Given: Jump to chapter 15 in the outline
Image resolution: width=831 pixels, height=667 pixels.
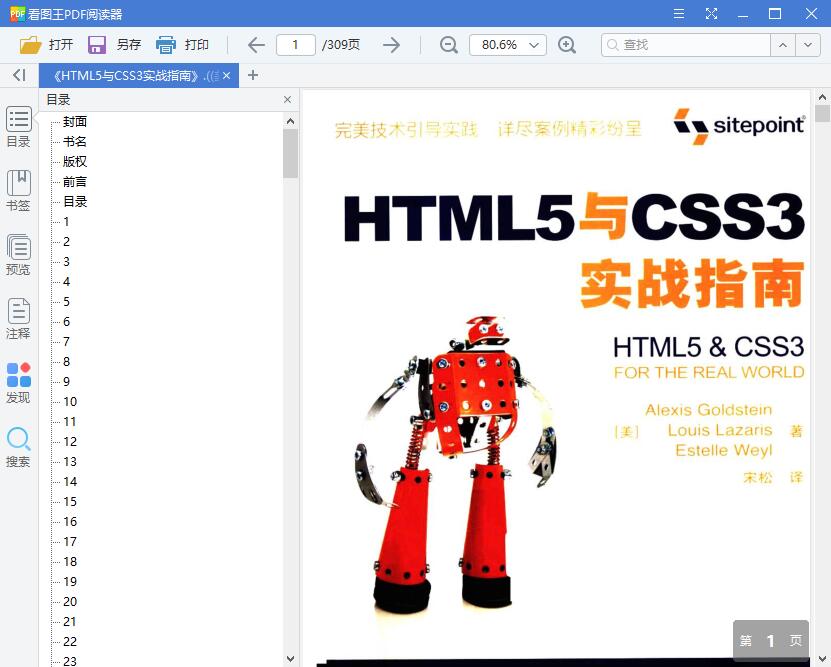Looking at the screenshot, I should tap(70, 502).
